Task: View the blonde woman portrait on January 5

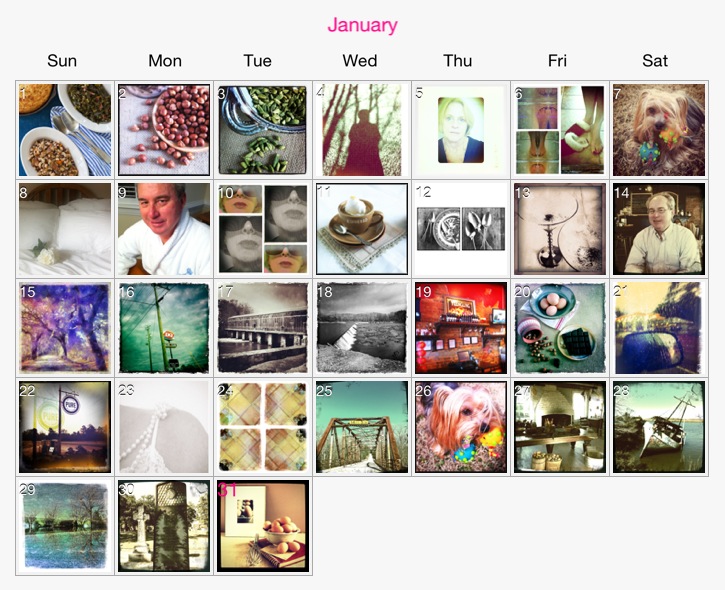Action: 460,131
